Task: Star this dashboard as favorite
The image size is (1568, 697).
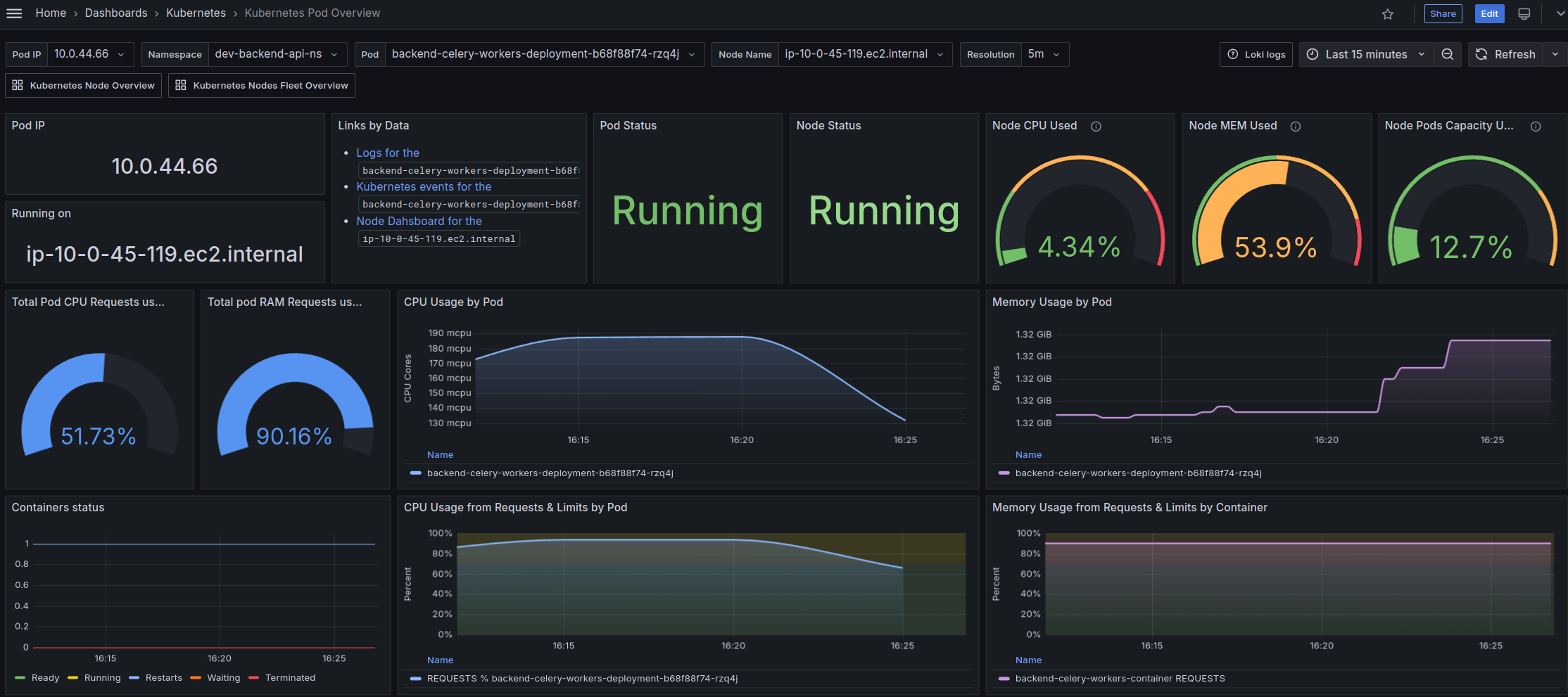Action: pos(1387,14)
